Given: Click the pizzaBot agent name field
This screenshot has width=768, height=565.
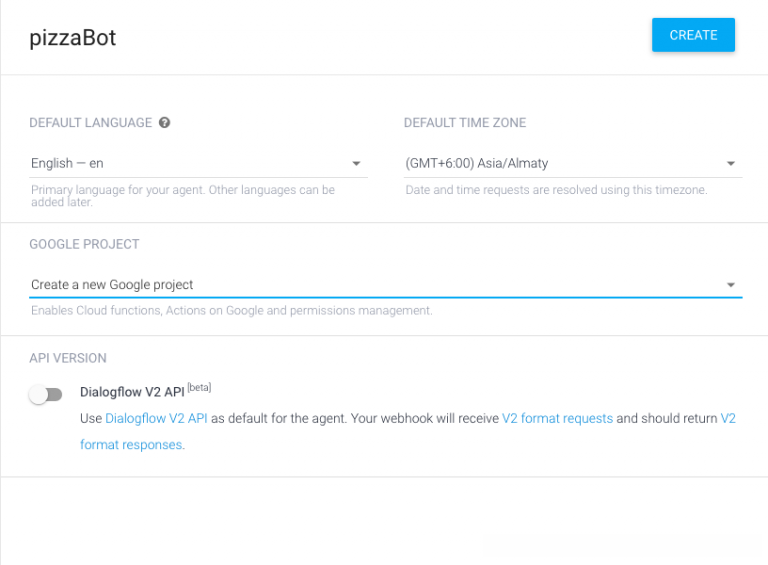Looking at the screenshot, I should [73, 38].
